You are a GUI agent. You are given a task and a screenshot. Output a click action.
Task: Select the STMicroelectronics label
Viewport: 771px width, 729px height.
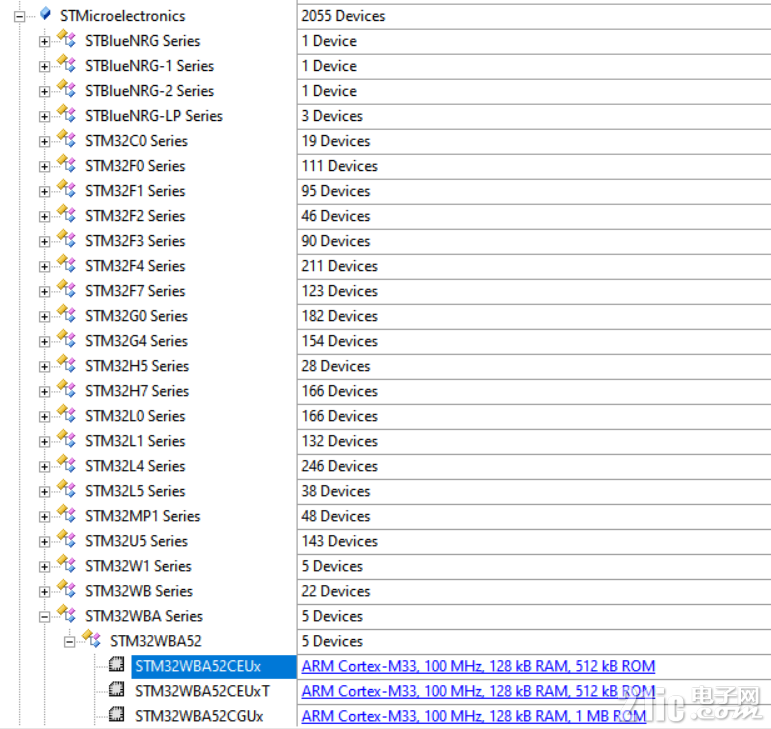click(122, 16)
